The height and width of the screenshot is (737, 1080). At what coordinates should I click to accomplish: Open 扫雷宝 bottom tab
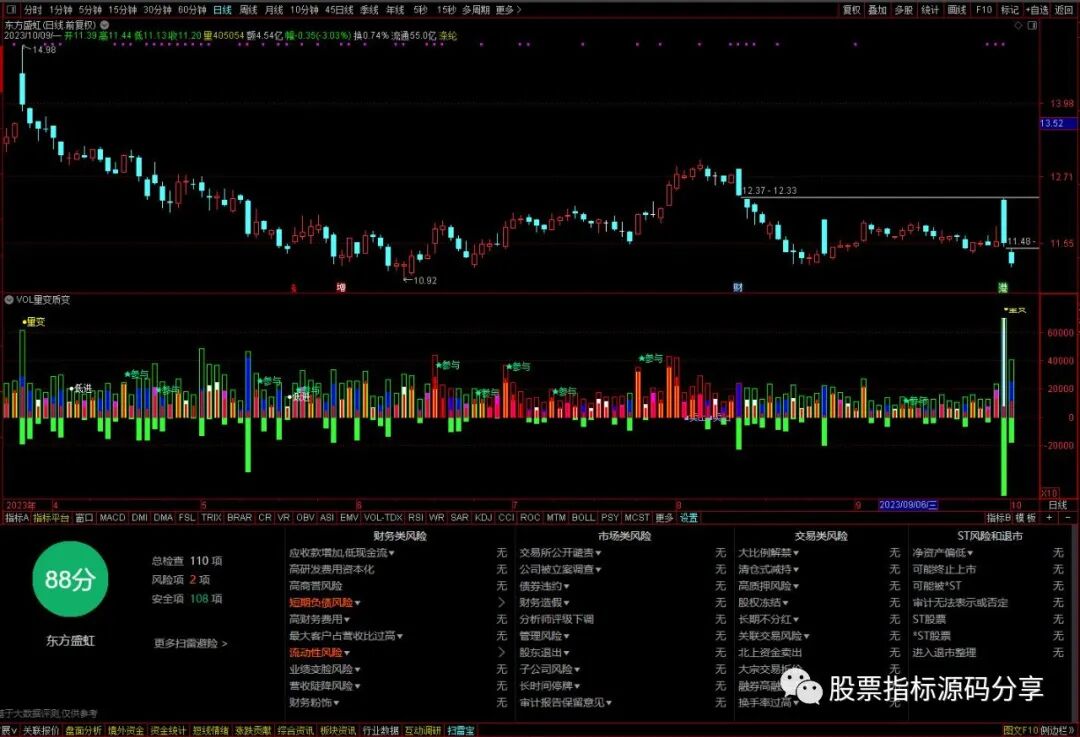coord(461,731)
